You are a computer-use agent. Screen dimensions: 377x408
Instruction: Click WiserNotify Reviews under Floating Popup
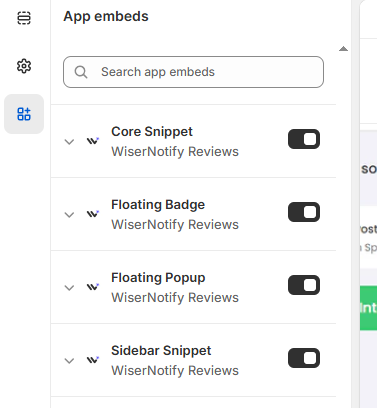coord(175,298)
